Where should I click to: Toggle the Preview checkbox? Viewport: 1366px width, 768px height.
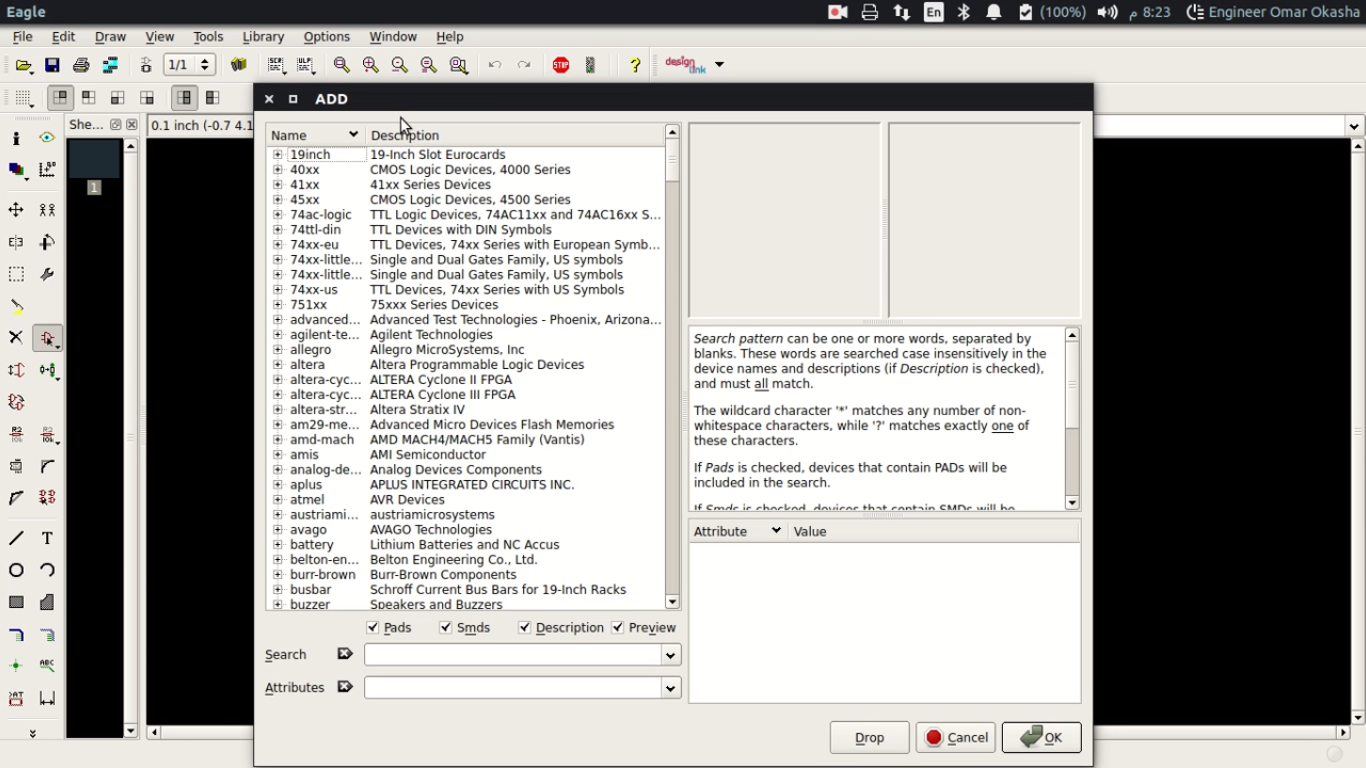click(x=618, y=628)
